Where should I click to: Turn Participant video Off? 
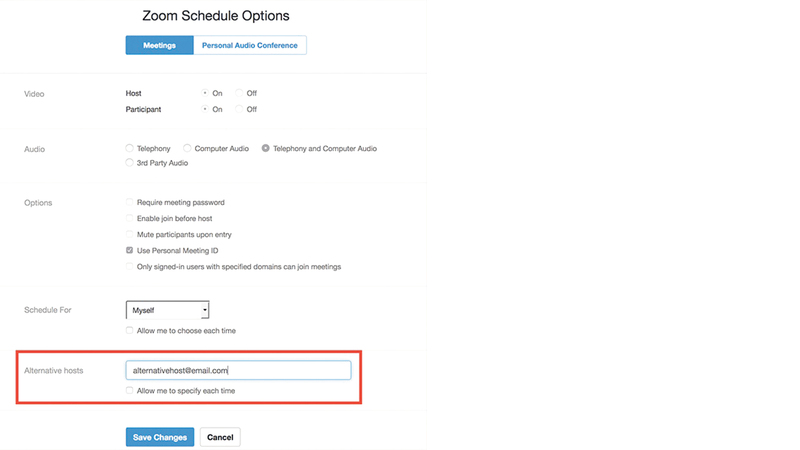pos(239,109)
